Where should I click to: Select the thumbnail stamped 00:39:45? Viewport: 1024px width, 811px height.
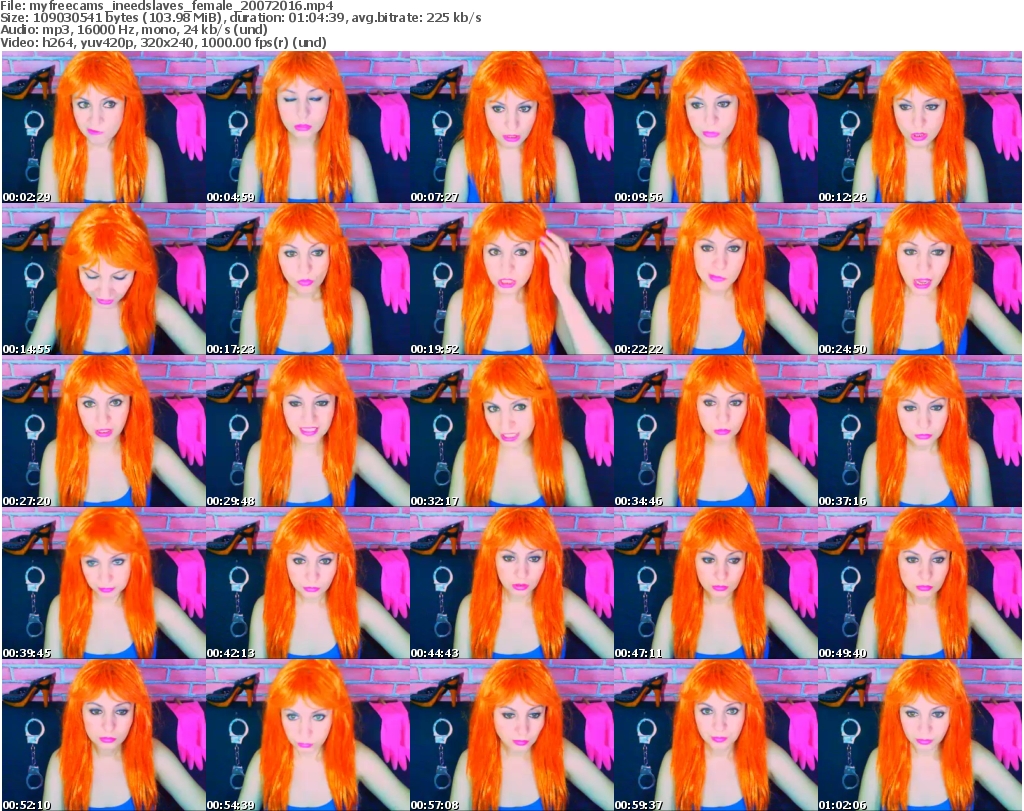104,583
